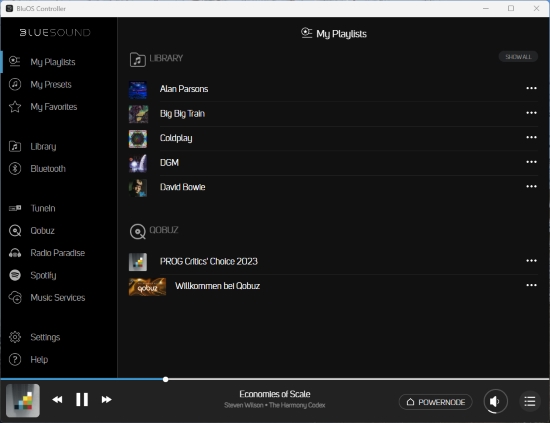This screenshot has height=423, width=550.
Task: Click the DGM playlist thumbnail
Action: pos(138,163)
